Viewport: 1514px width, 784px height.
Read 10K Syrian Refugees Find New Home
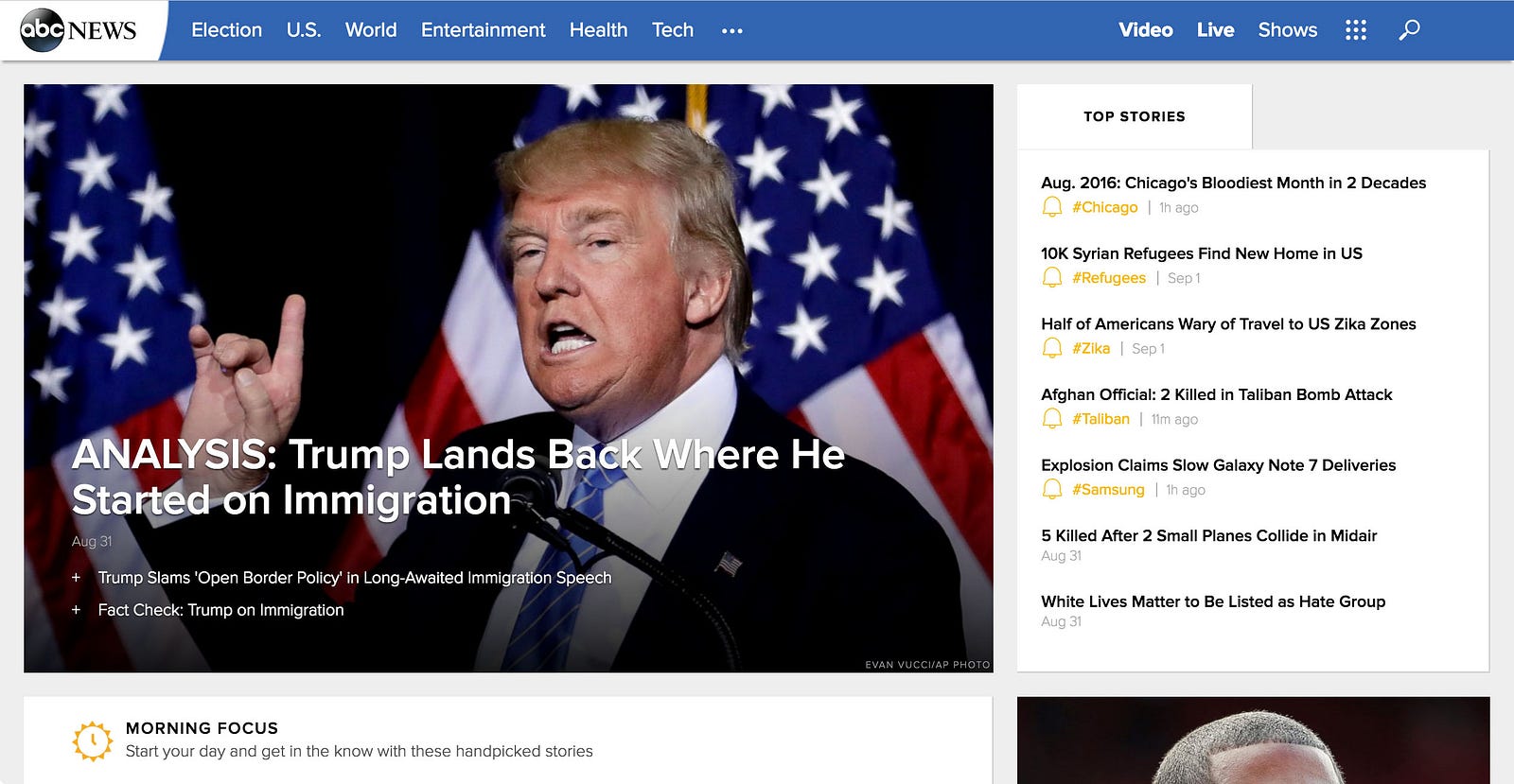coord(1202,253)
